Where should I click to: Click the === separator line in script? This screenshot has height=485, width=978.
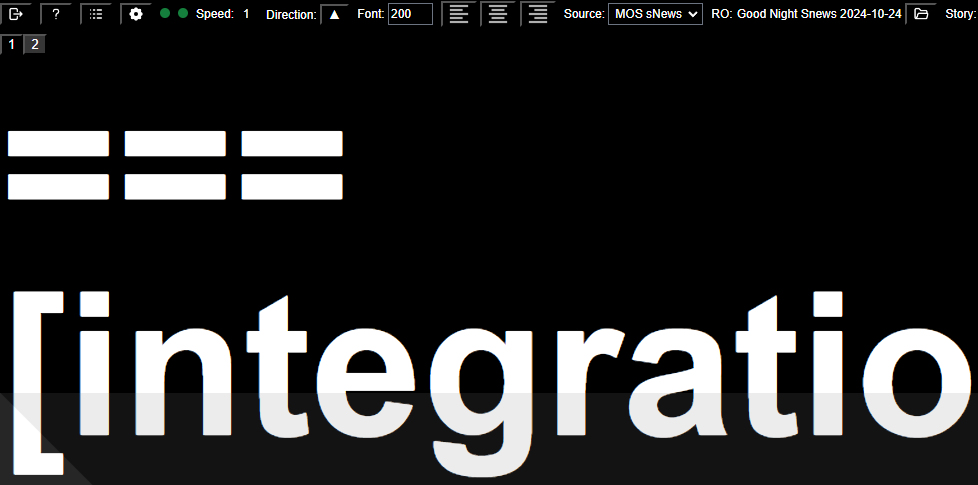click(x=175, y=165)
